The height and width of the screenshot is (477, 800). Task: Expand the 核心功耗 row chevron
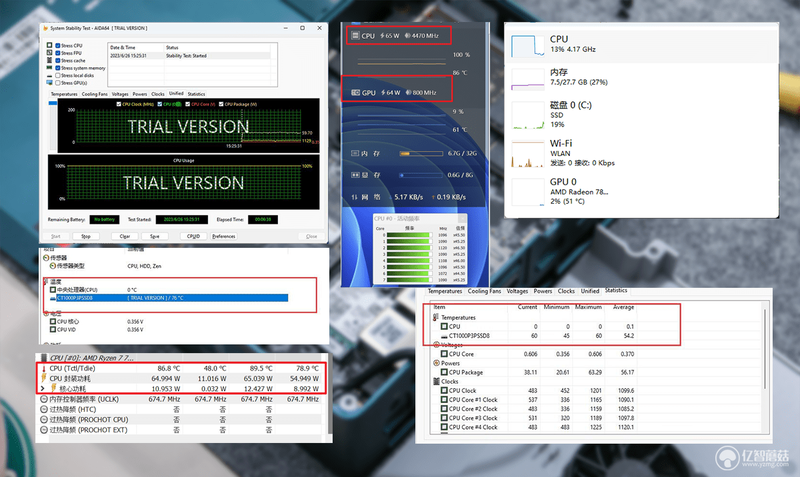43,389
